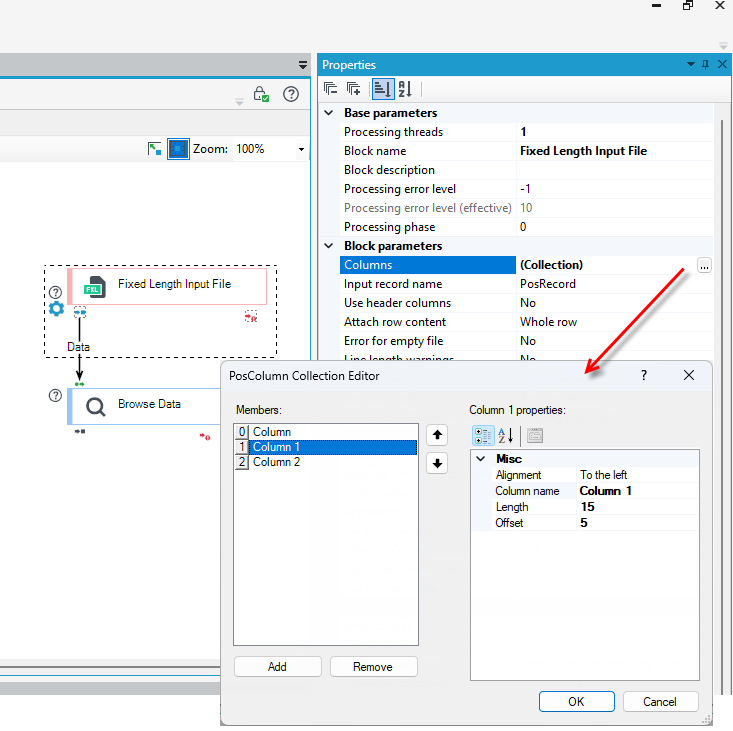Collapse the Base parameters section
Screen dimensions: 733x731
[x=329, y=113]
